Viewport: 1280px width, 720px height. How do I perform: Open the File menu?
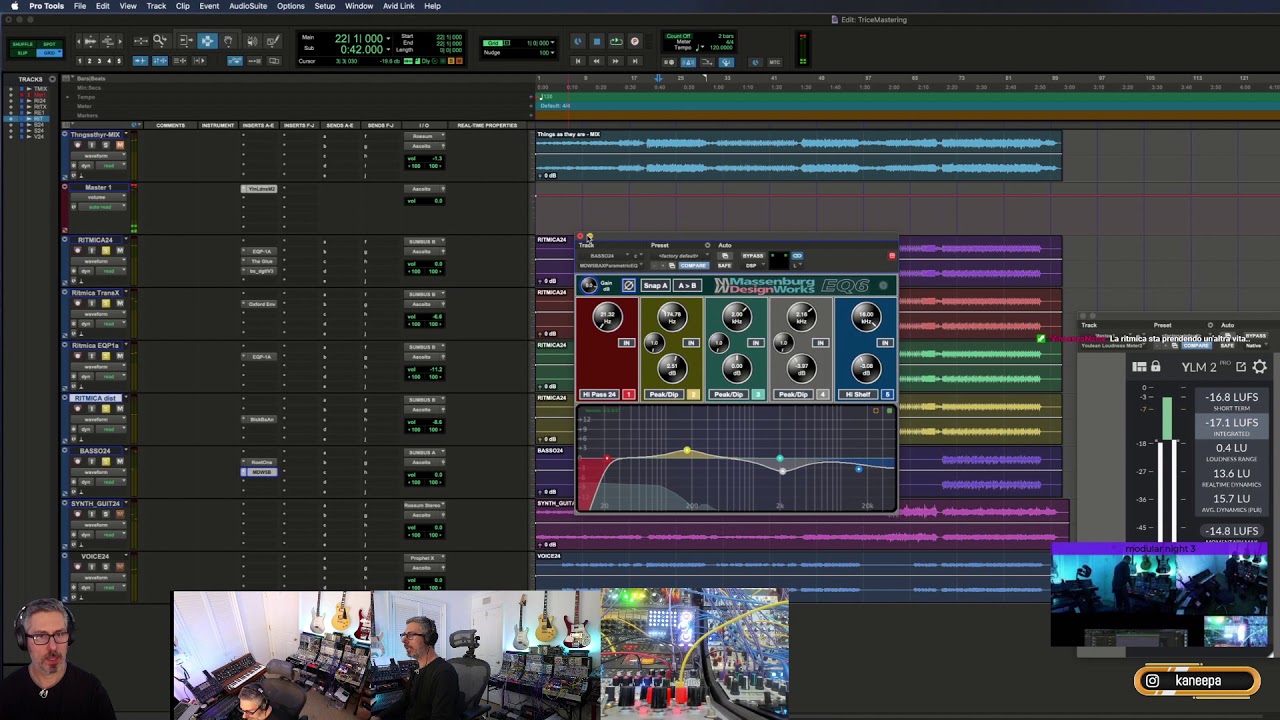pos(79,6)
